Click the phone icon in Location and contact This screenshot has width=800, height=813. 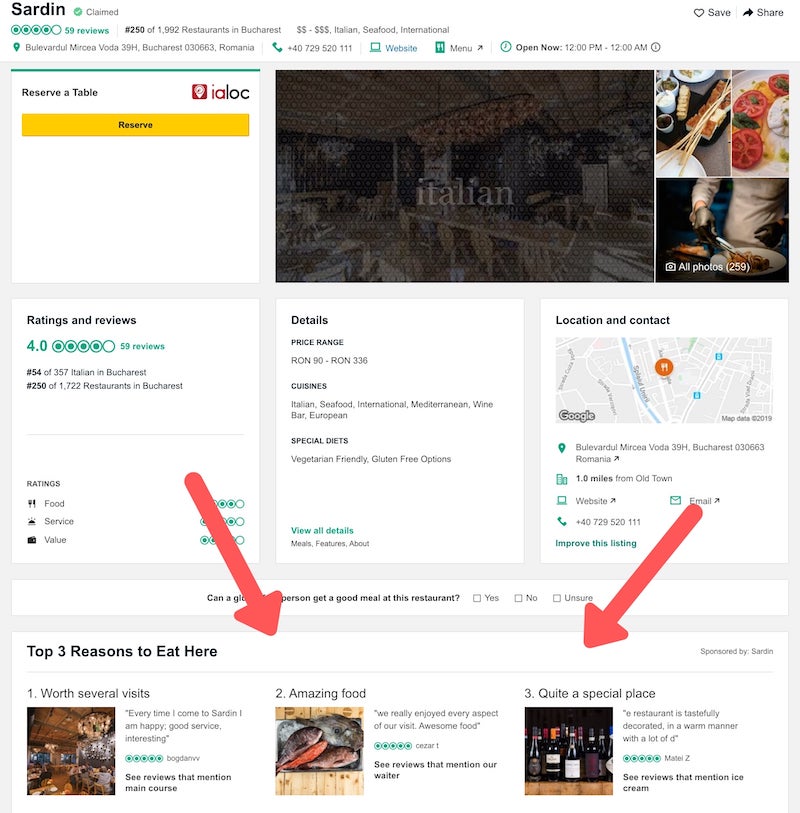click(562, 522)
